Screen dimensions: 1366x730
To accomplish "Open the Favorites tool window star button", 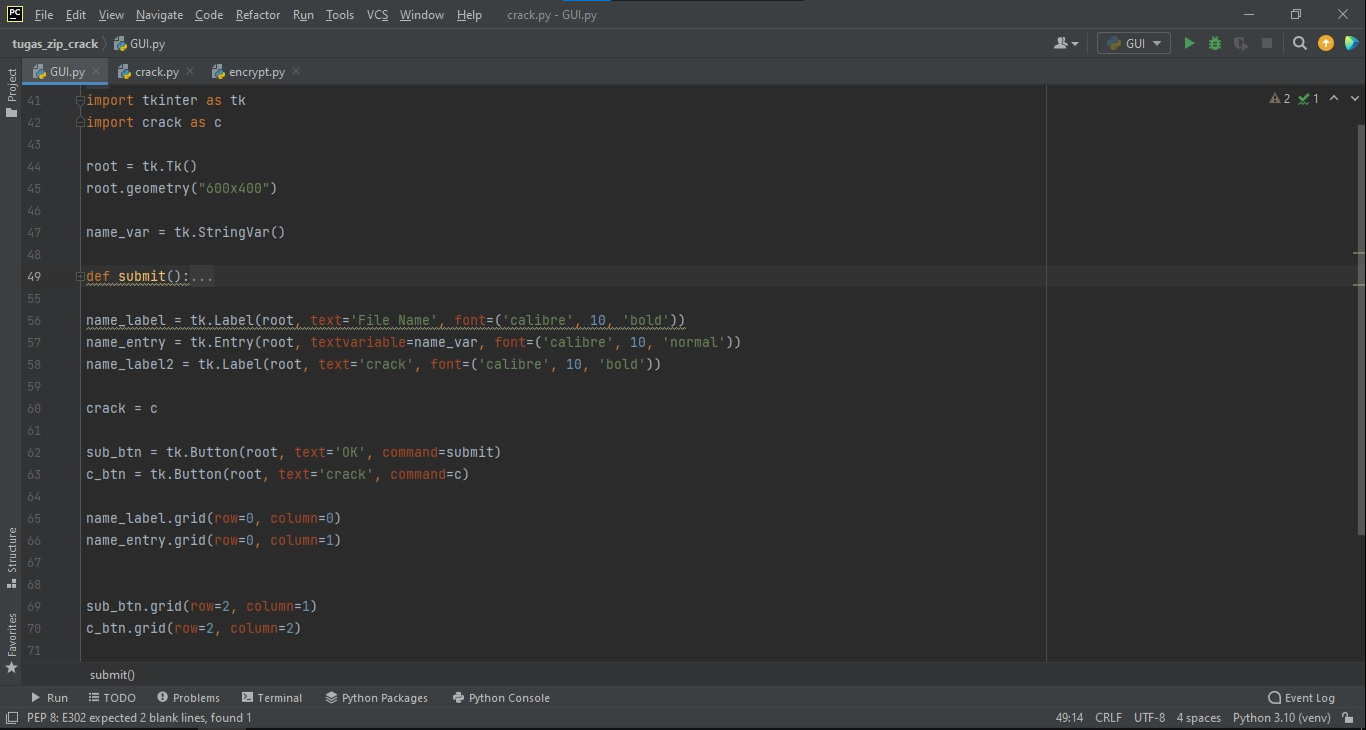I will coord(11,643).
